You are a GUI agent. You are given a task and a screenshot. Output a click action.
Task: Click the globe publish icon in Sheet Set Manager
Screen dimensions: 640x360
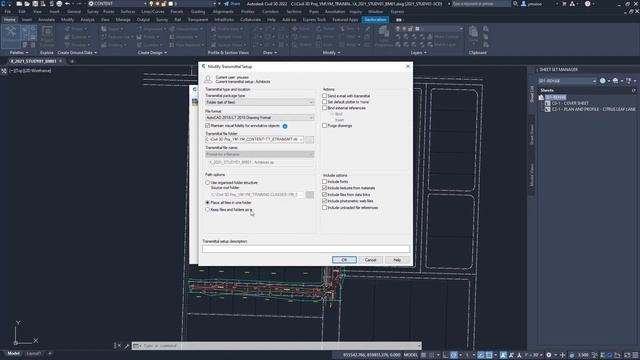click(x=602, y=81)
